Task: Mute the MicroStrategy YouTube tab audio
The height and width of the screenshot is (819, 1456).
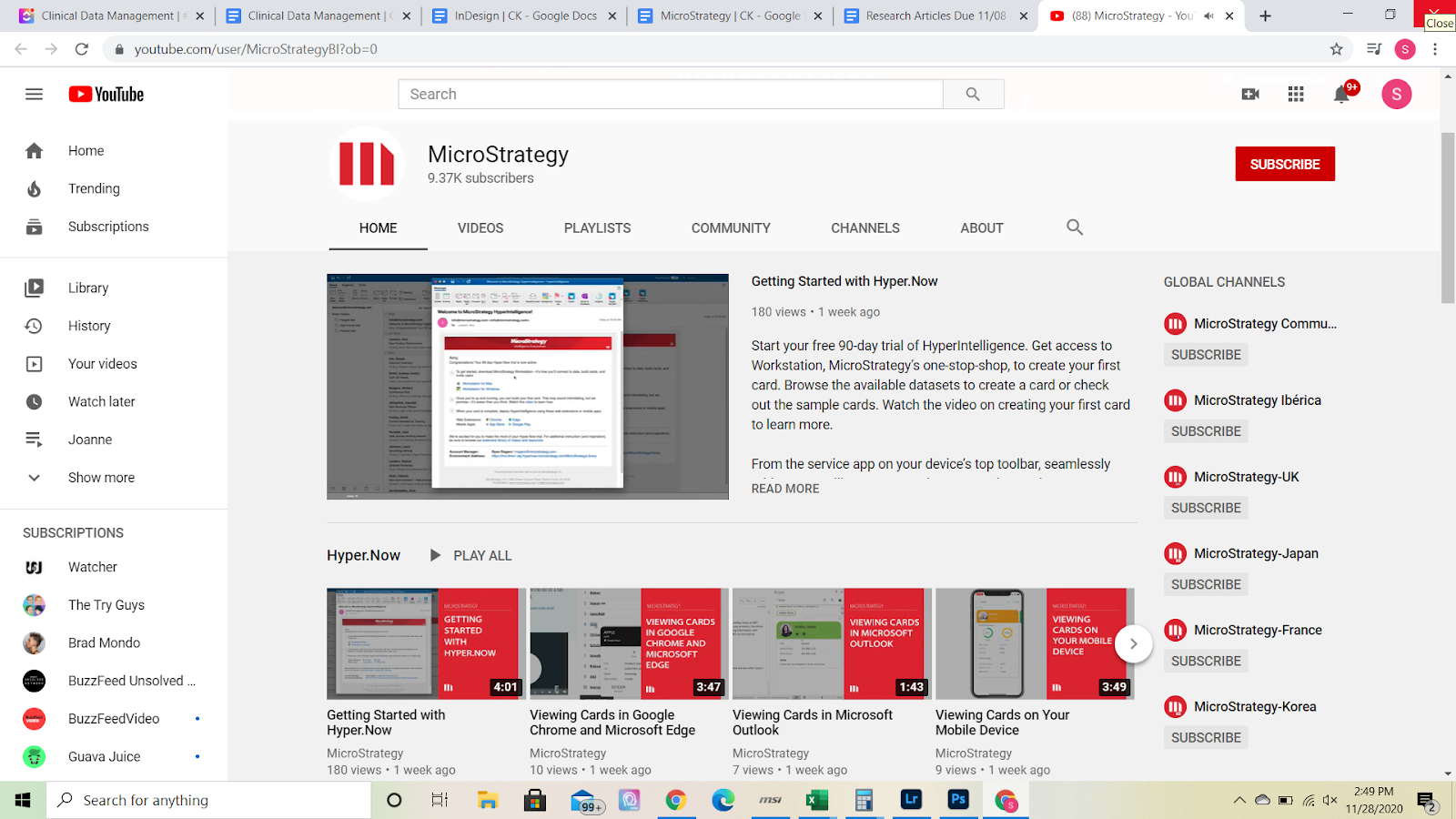Action: 1208,16
